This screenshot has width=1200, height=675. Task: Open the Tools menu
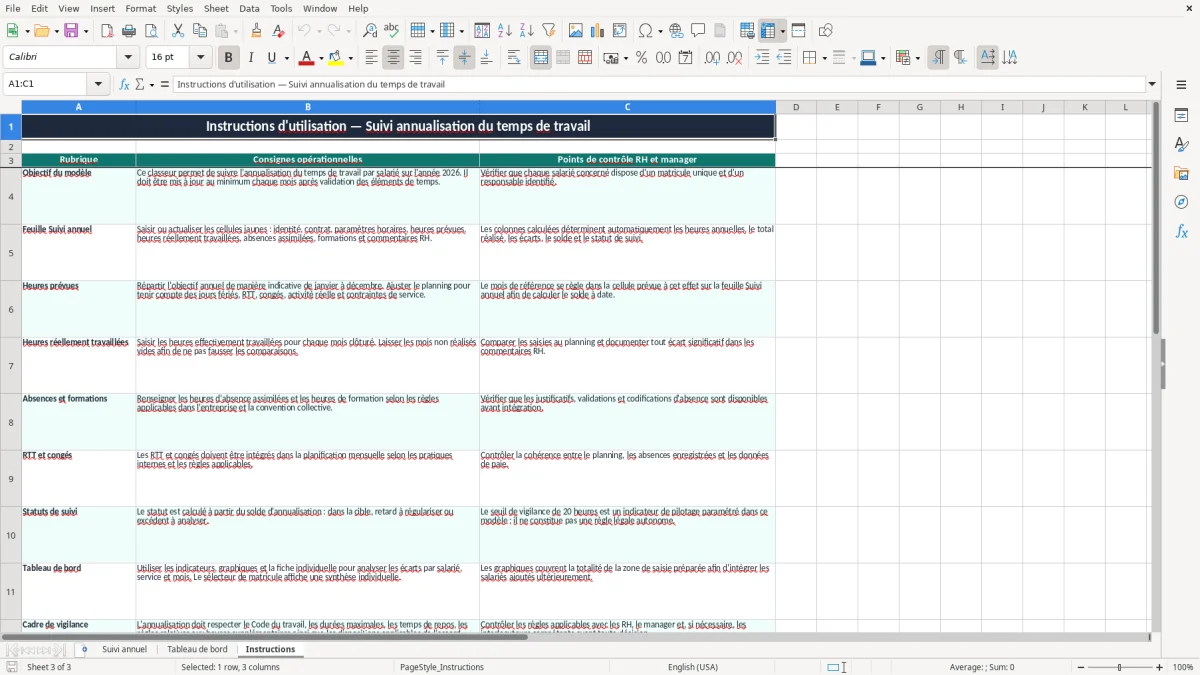(x=281, y=8)
